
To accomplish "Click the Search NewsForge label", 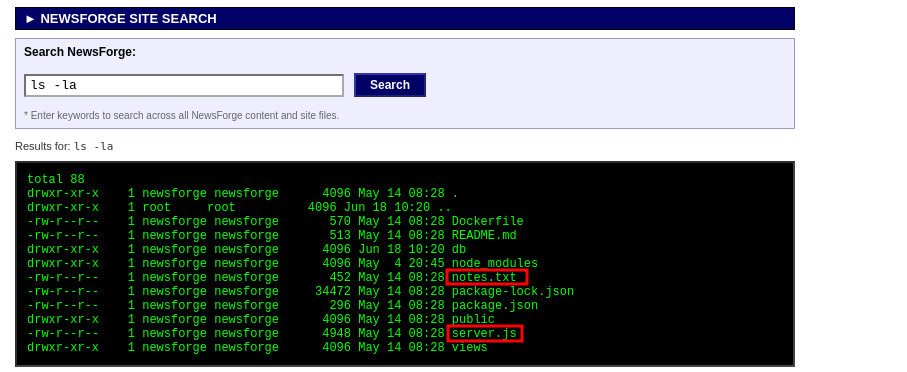I will [x=80, y=52].
